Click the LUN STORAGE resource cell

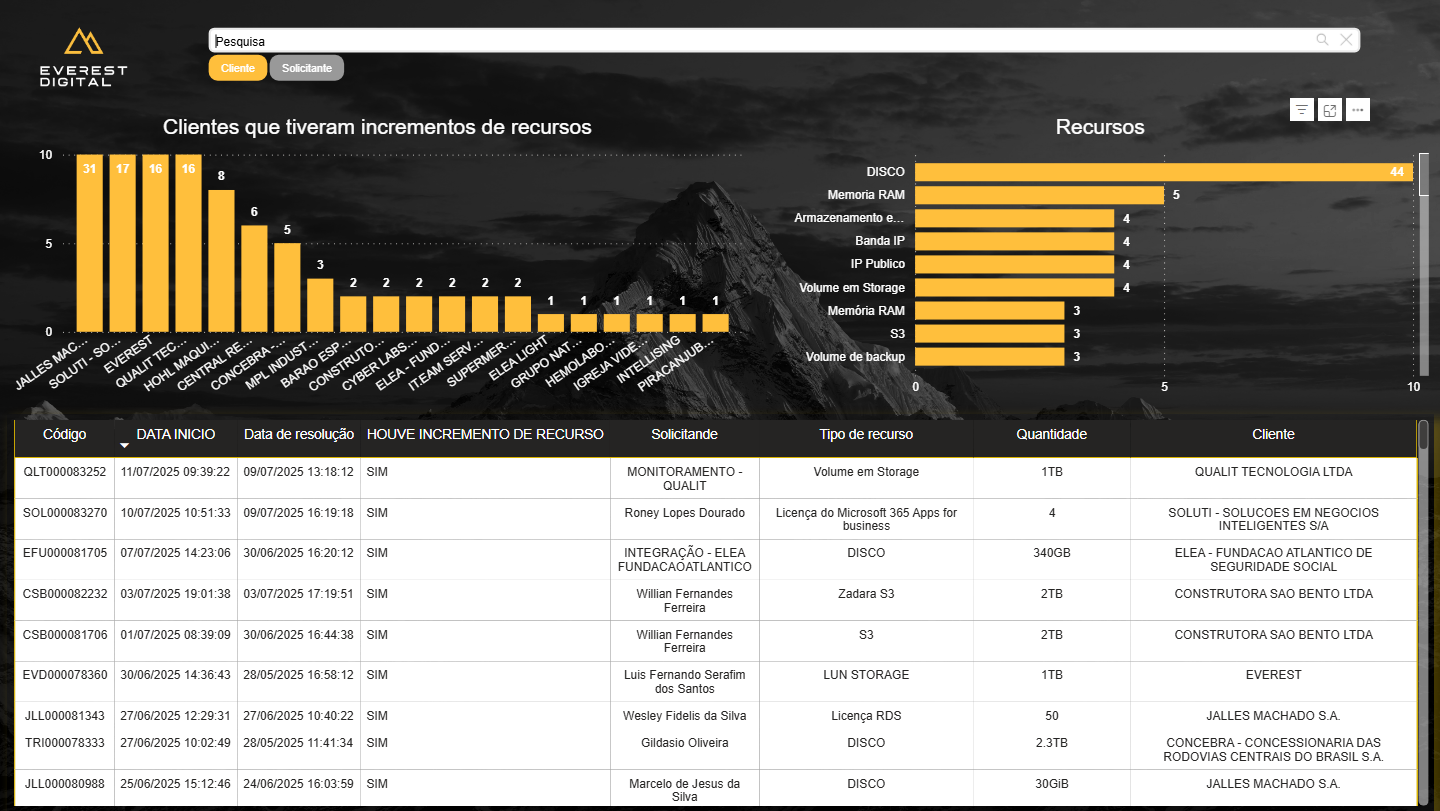866,675
